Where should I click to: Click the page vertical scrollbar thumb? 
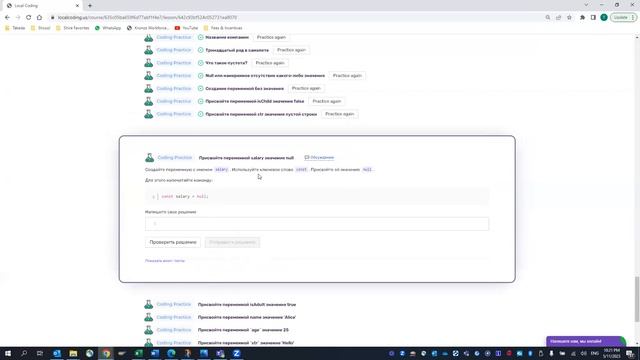point(637,299)
